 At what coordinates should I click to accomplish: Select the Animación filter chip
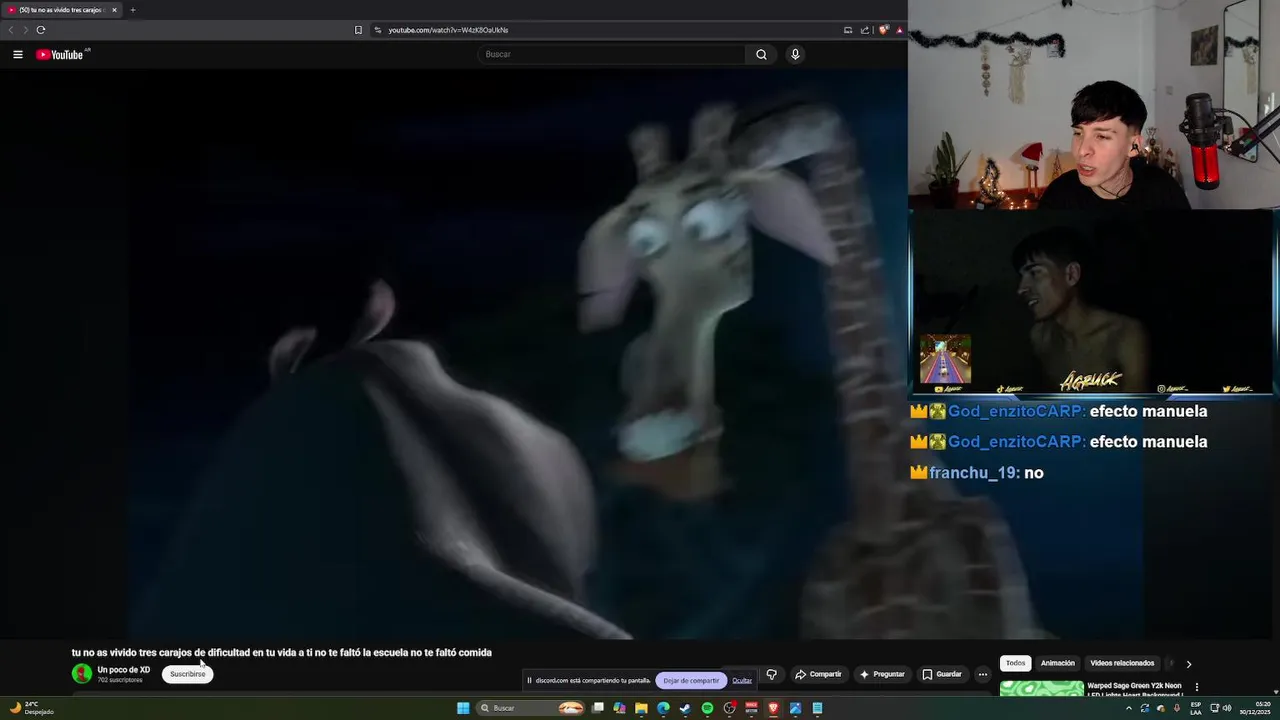pos(1058,663)
